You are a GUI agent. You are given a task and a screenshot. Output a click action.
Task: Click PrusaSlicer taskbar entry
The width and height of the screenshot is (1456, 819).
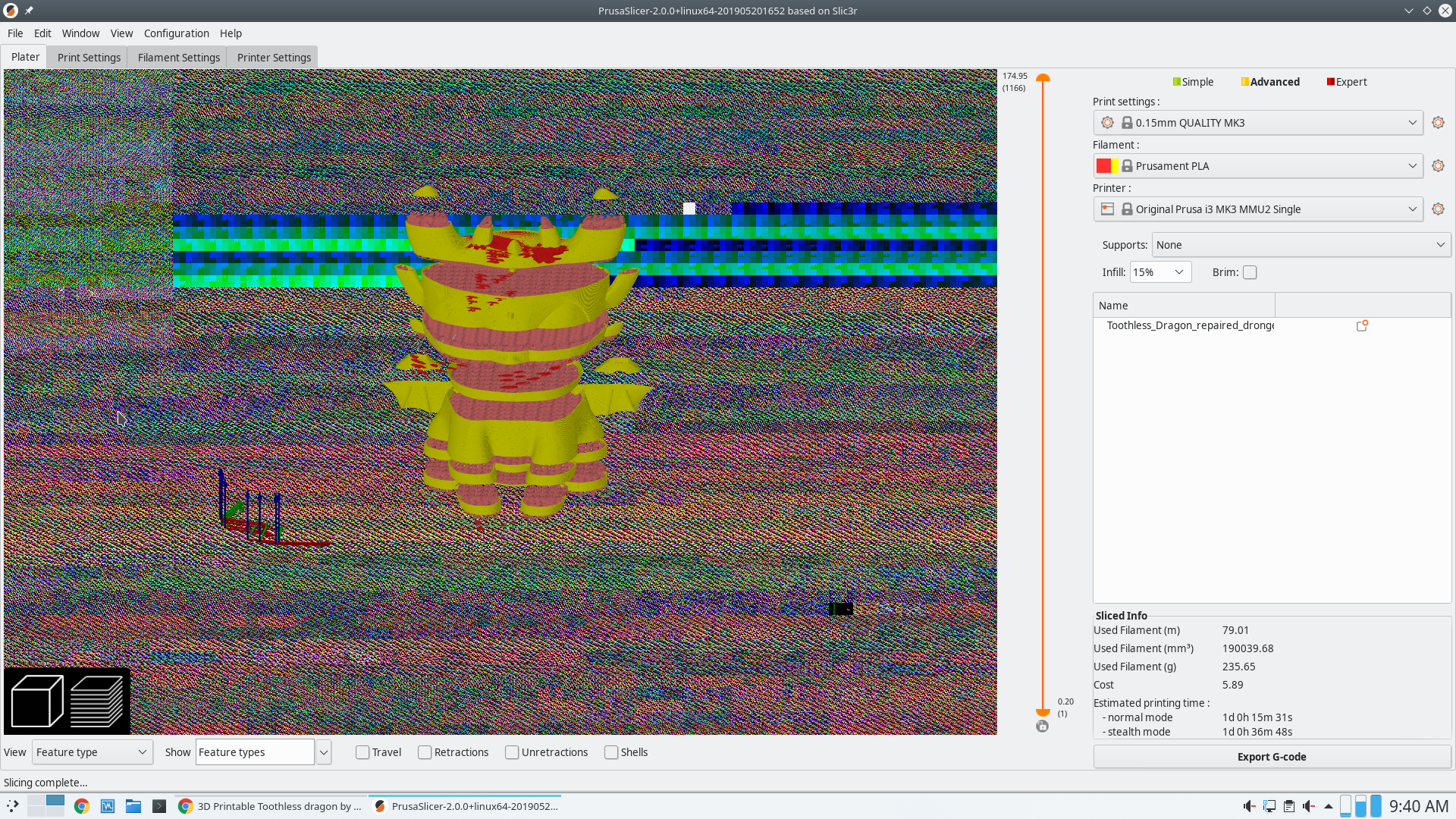coord(466,806)
